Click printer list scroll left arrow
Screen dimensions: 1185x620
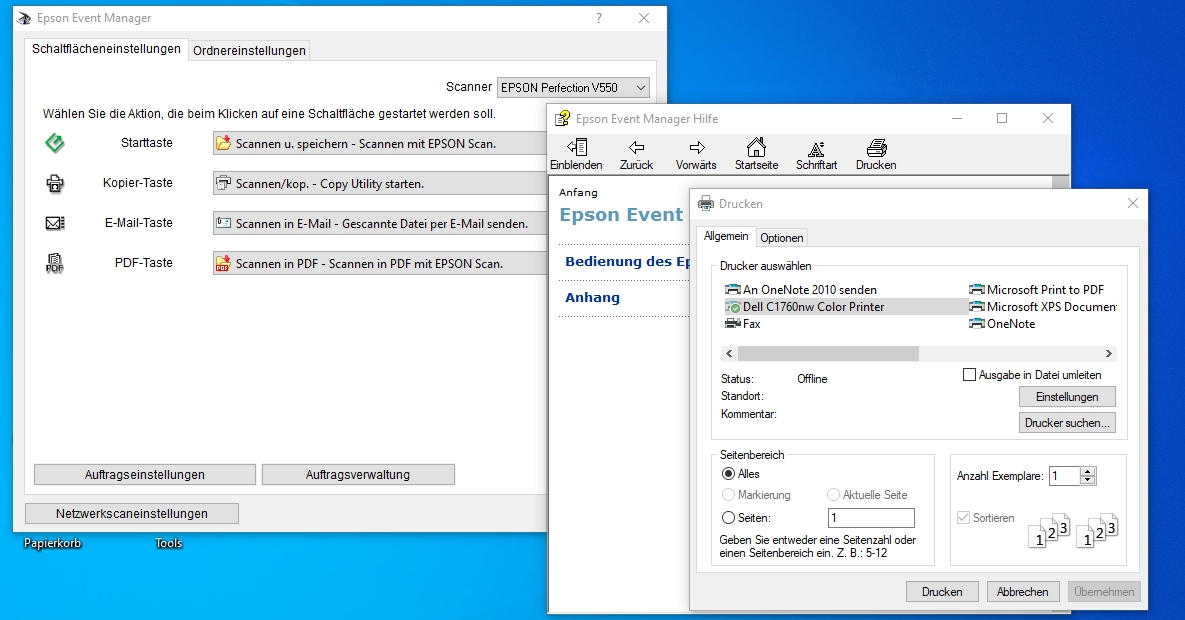(x=729, y=353)
